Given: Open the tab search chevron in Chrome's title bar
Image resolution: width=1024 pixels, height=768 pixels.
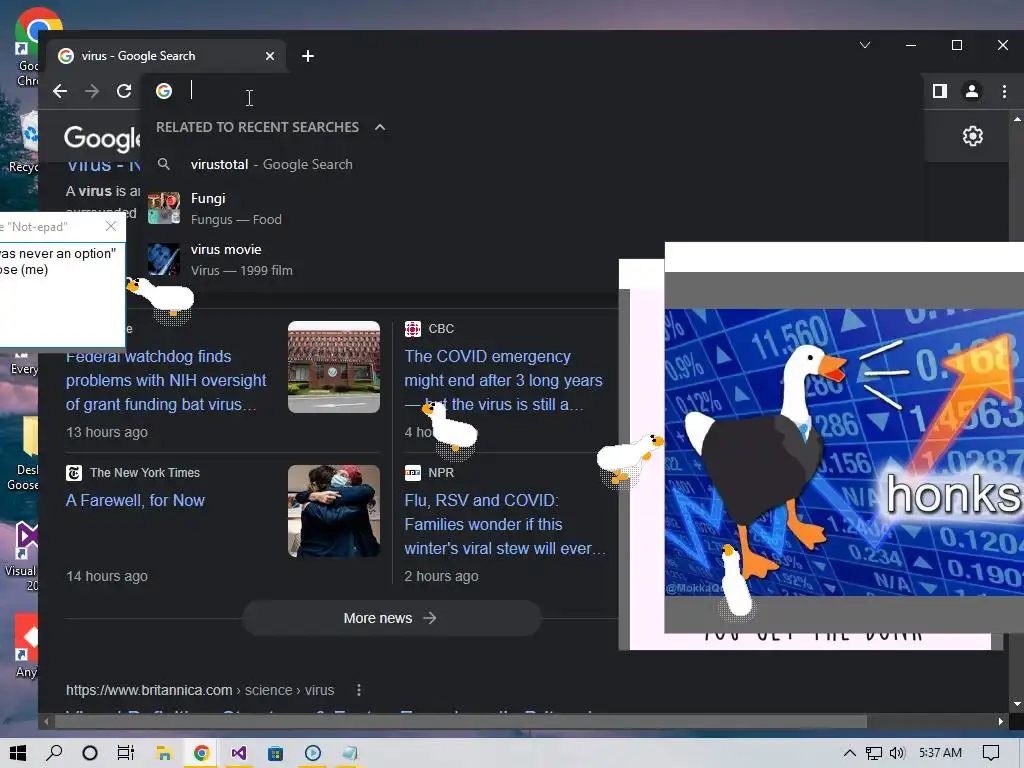Looking at the screenshot, I should 865,45.
